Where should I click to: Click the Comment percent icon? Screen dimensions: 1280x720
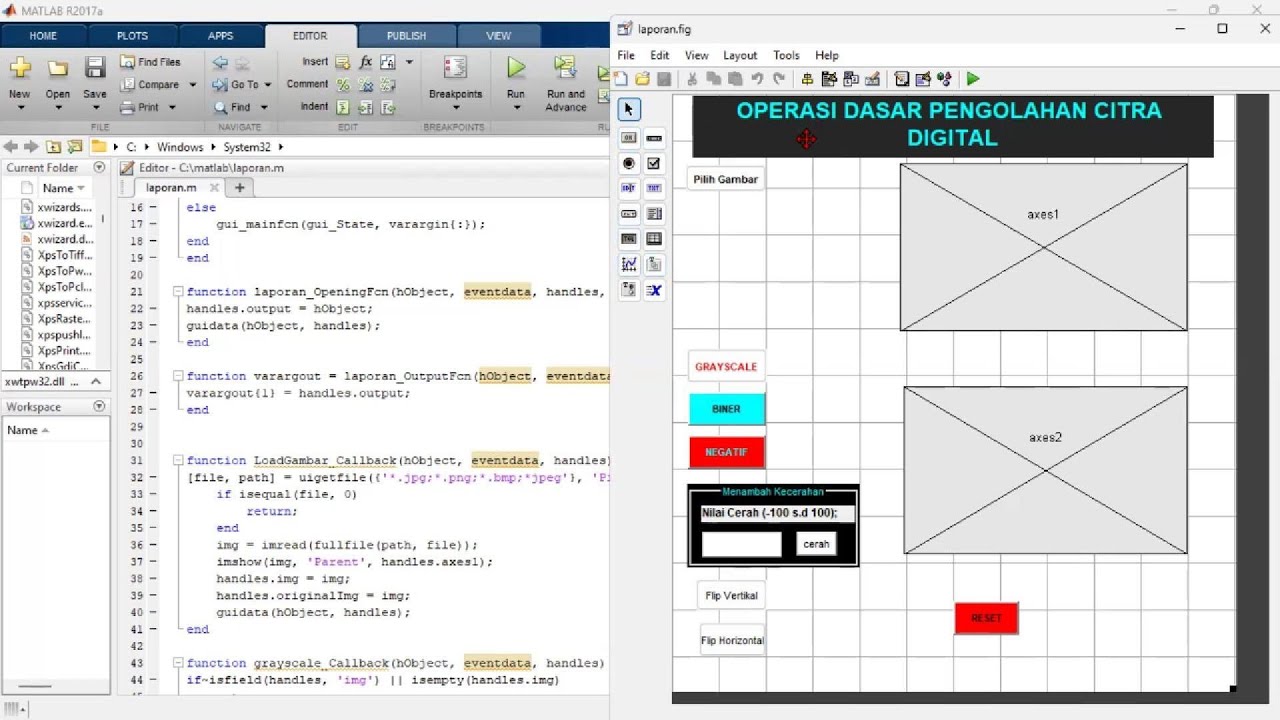(x=343, y=85)
